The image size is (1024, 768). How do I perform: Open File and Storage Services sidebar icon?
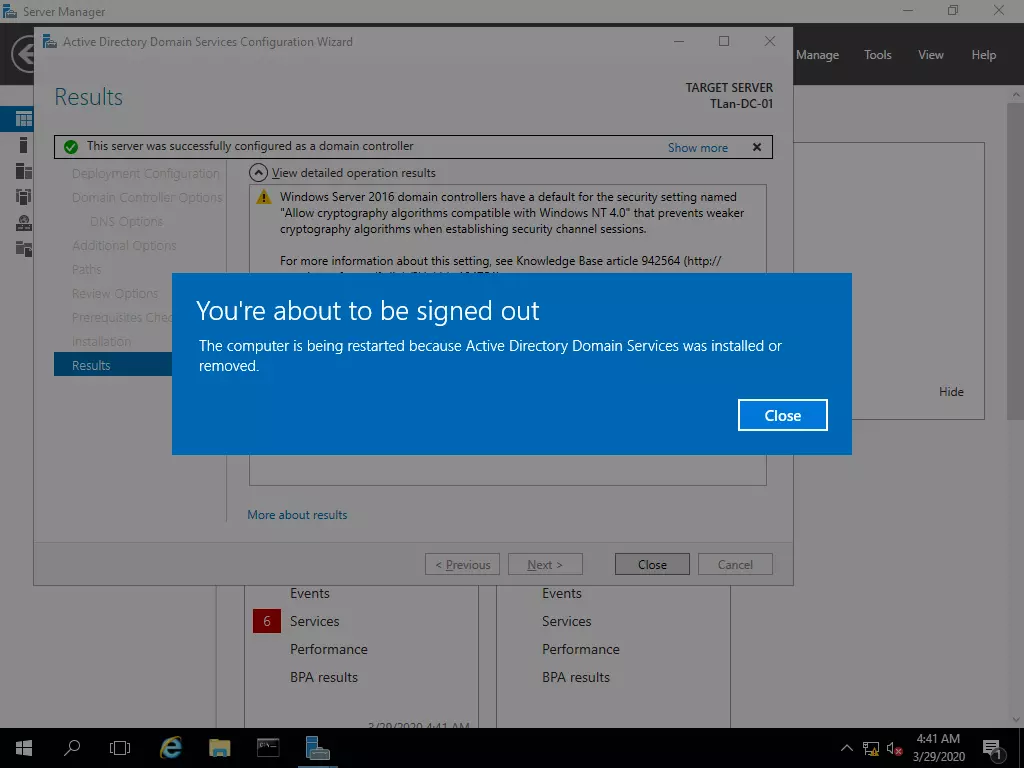click(24, 249)
